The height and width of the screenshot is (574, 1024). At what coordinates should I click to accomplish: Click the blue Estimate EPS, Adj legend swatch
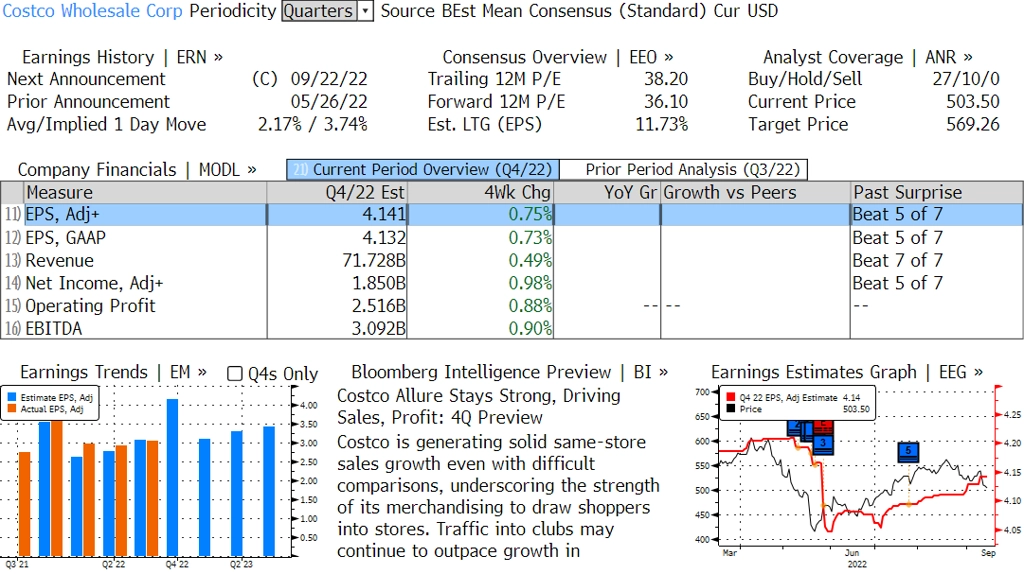tap(12, 397)
